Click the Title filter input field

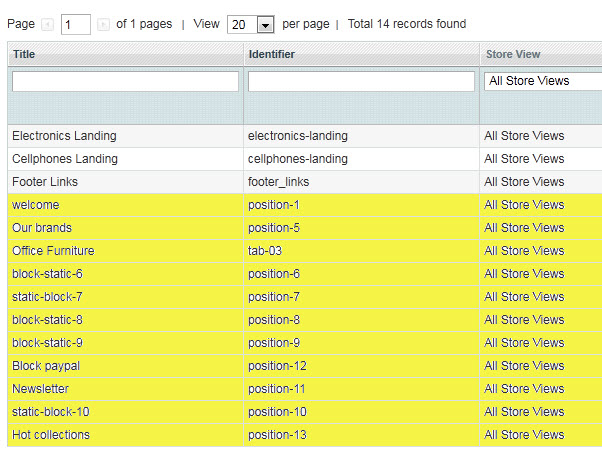coord(126,81)
